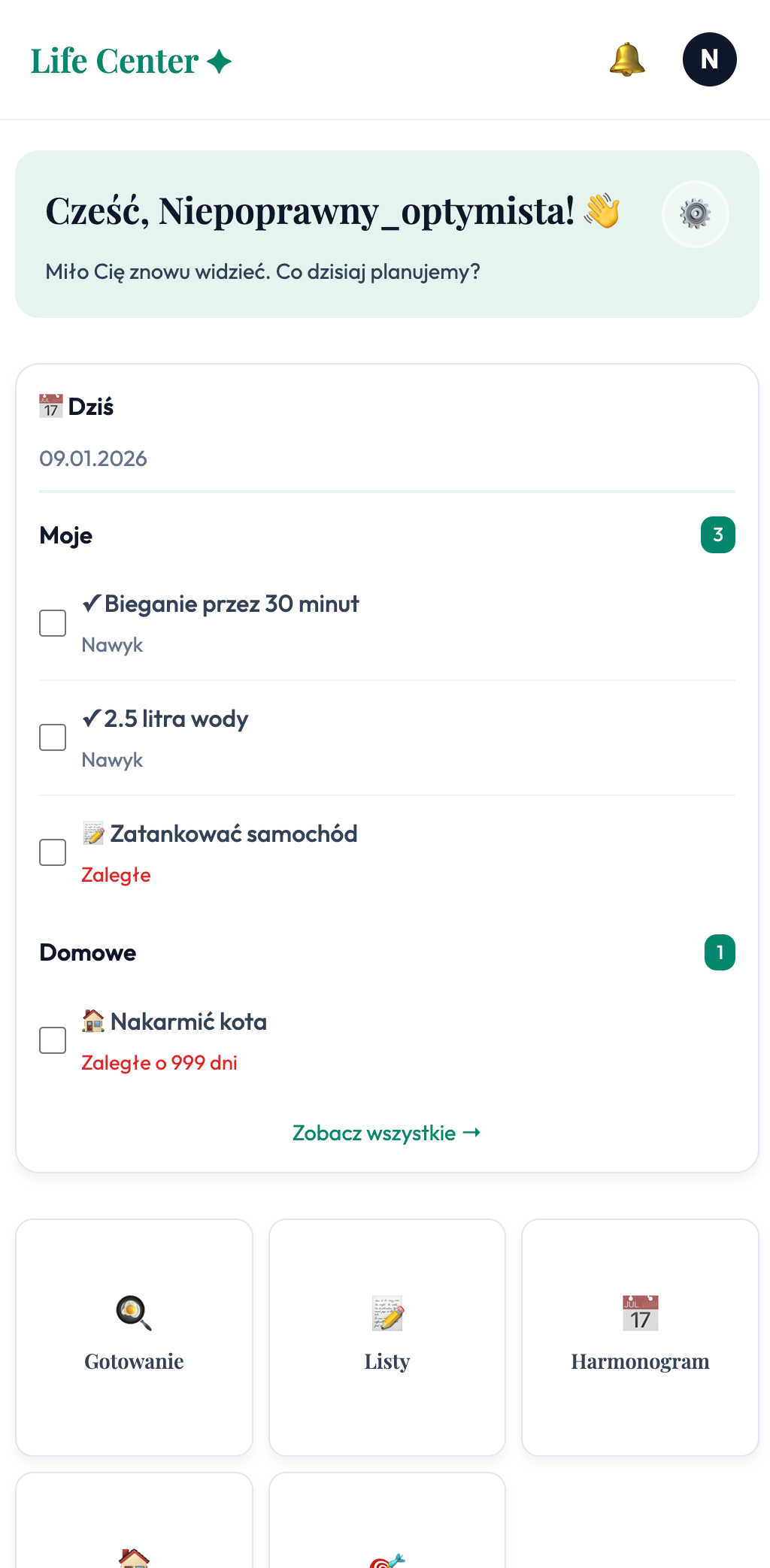Open the N profile avatar menu
The height and width of the screenshot is (1568, 770).
[708, 59]
